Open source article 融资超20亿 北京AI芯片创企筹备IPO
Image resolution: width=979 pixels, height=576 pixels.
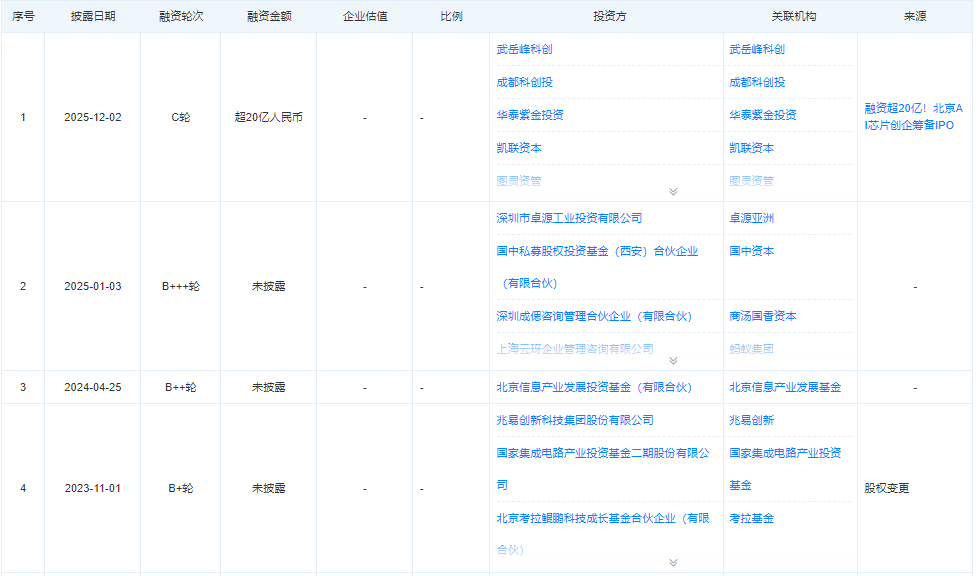pos(913,117)
